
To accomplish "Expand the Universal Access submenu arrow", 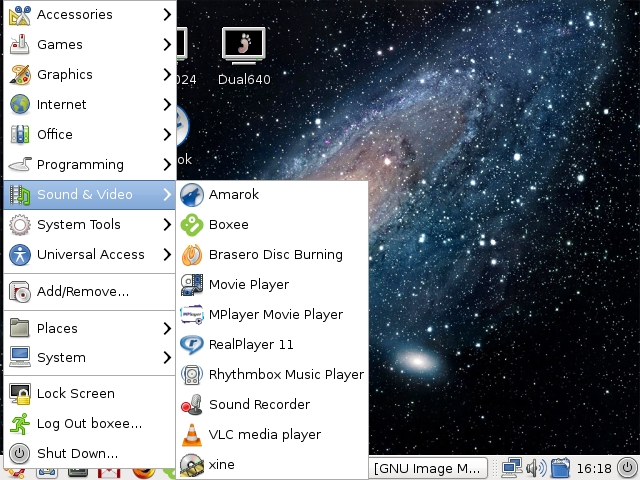I will pyautogui.click(x=167, y=255).
